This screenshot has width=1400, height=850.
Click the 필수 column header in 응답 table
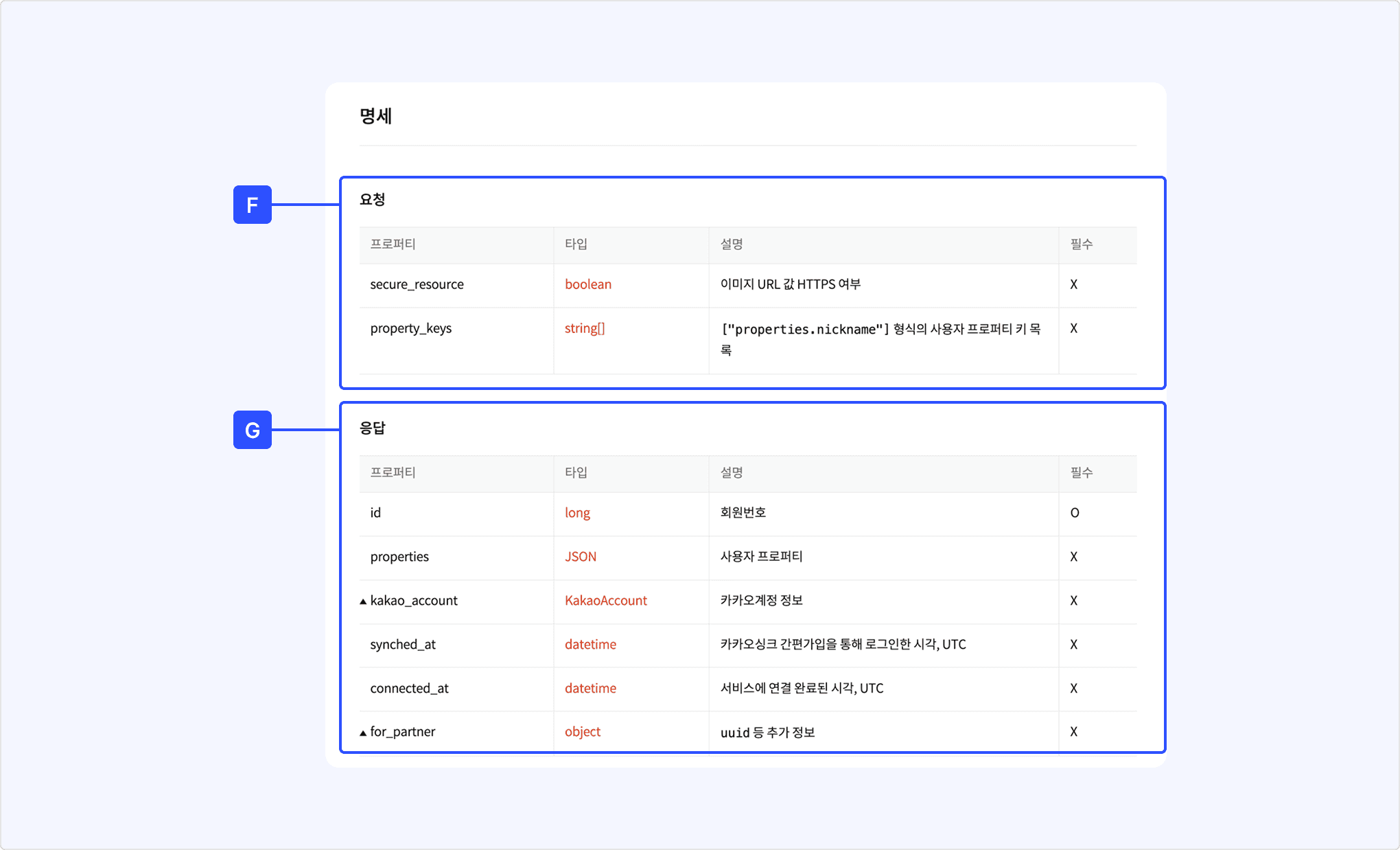pyautogui.click(x=1081, y=472)
